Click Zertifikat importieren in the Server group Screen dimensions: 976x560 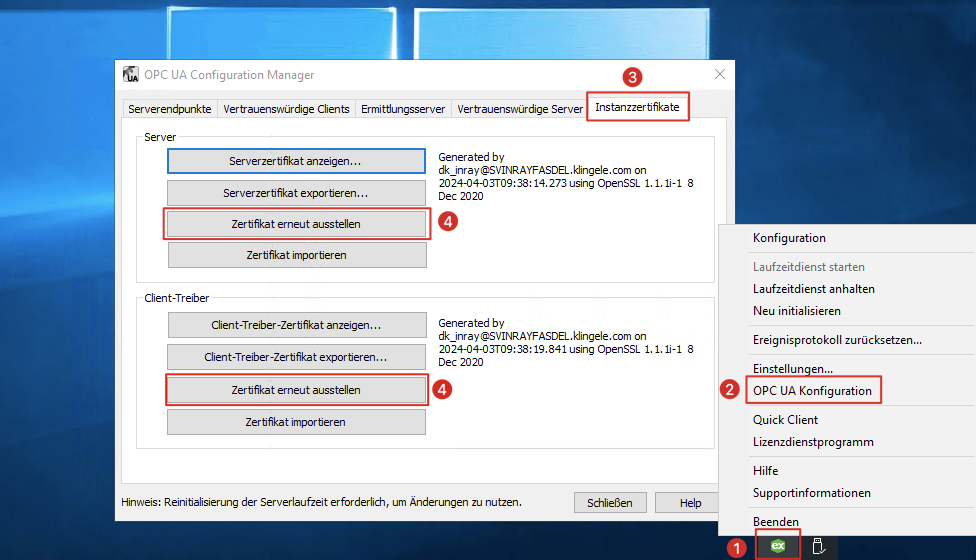click(297, 255)
